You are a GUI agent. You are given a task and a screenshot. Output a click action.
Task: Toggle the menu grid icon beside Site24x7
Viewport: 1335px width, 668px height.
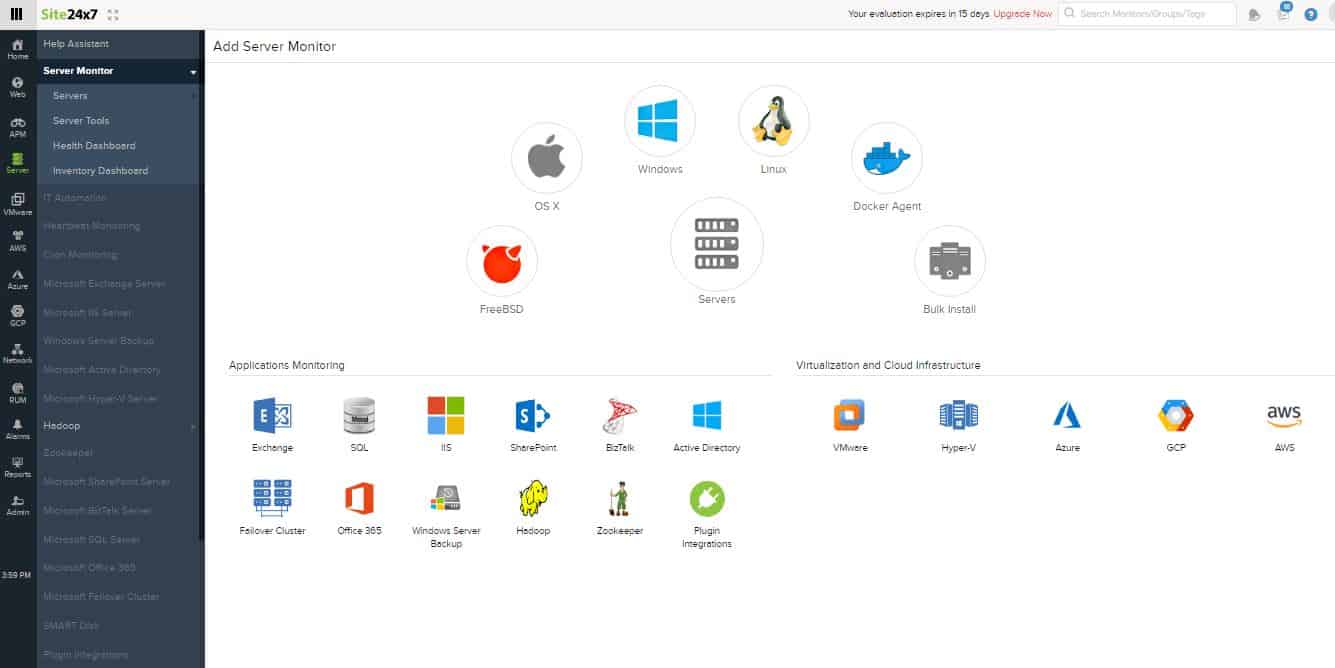click(16, 14)
